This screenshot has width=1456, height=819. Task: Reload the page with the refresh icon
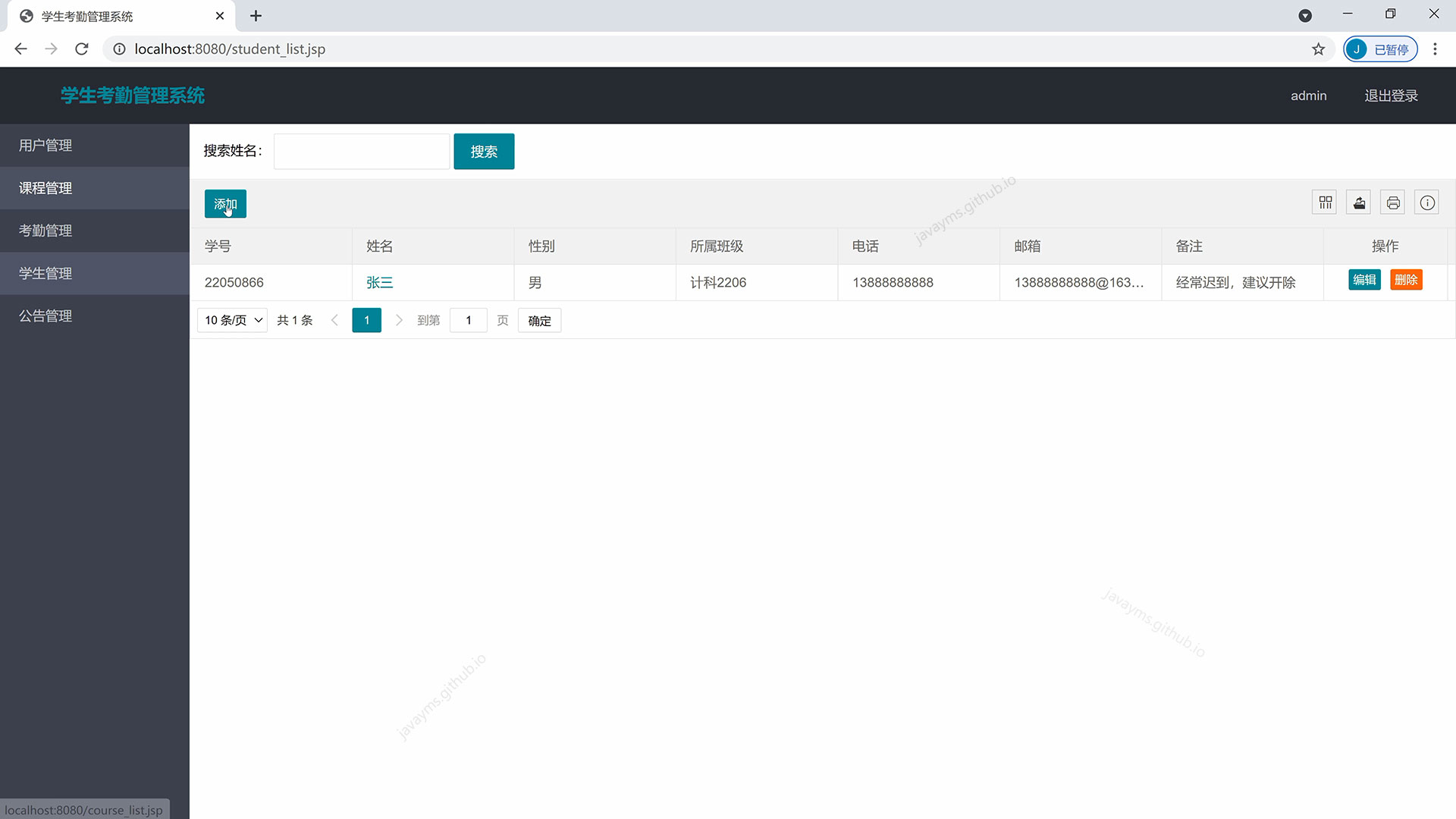[81, 49]
